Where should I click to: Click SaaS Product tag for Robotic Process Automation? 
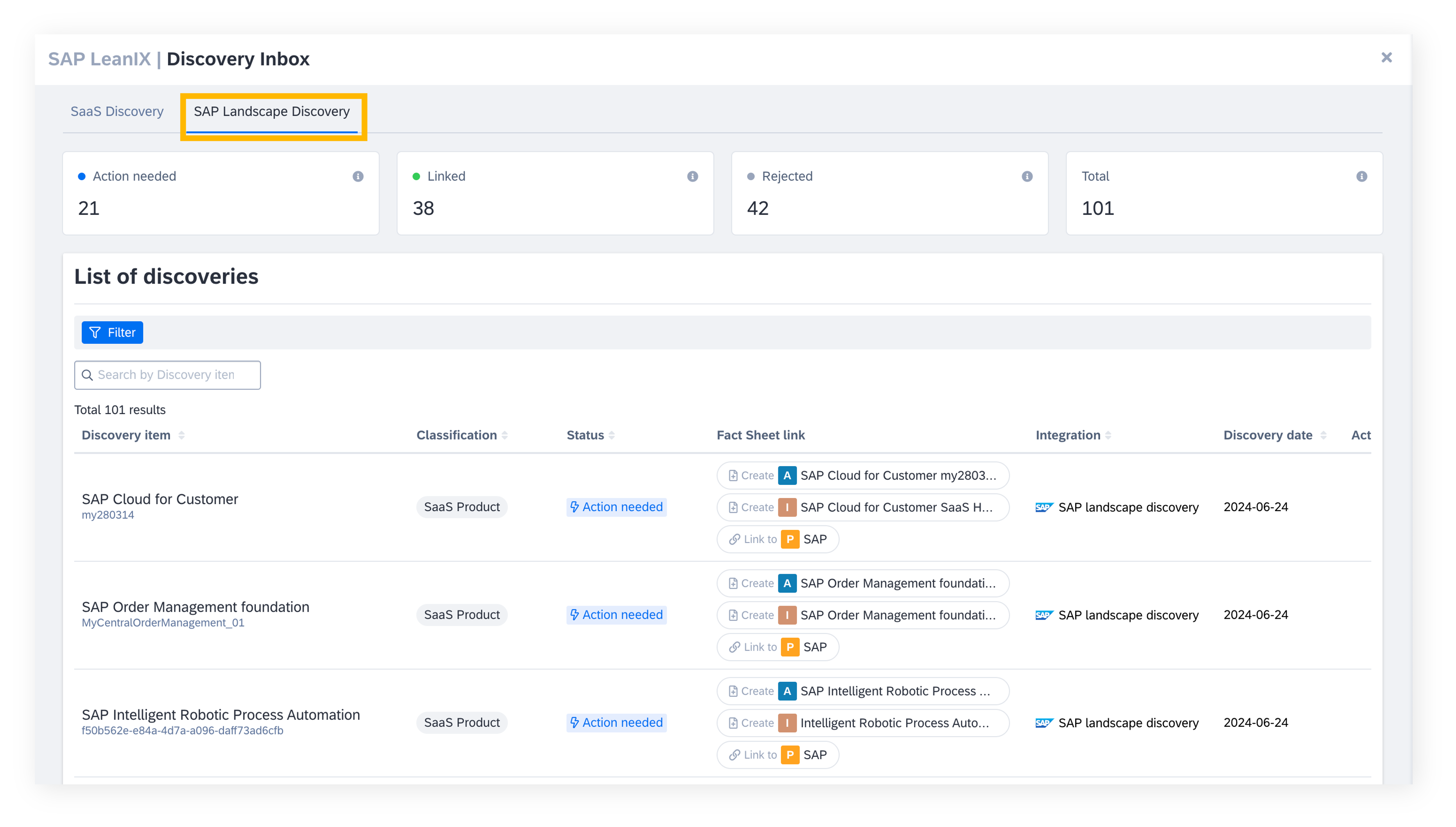[x=461, y=723]
